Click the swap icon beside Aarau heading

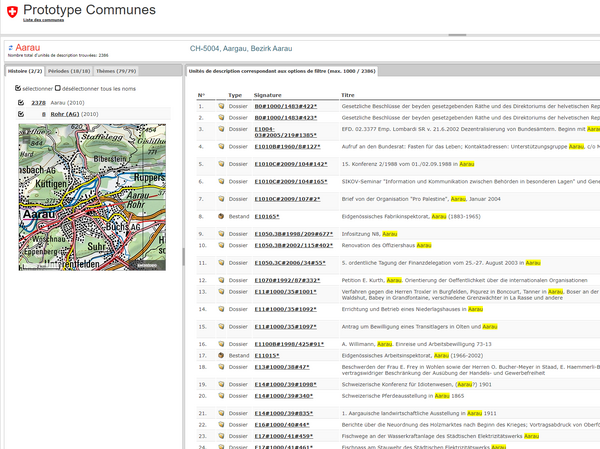point(11,48)
